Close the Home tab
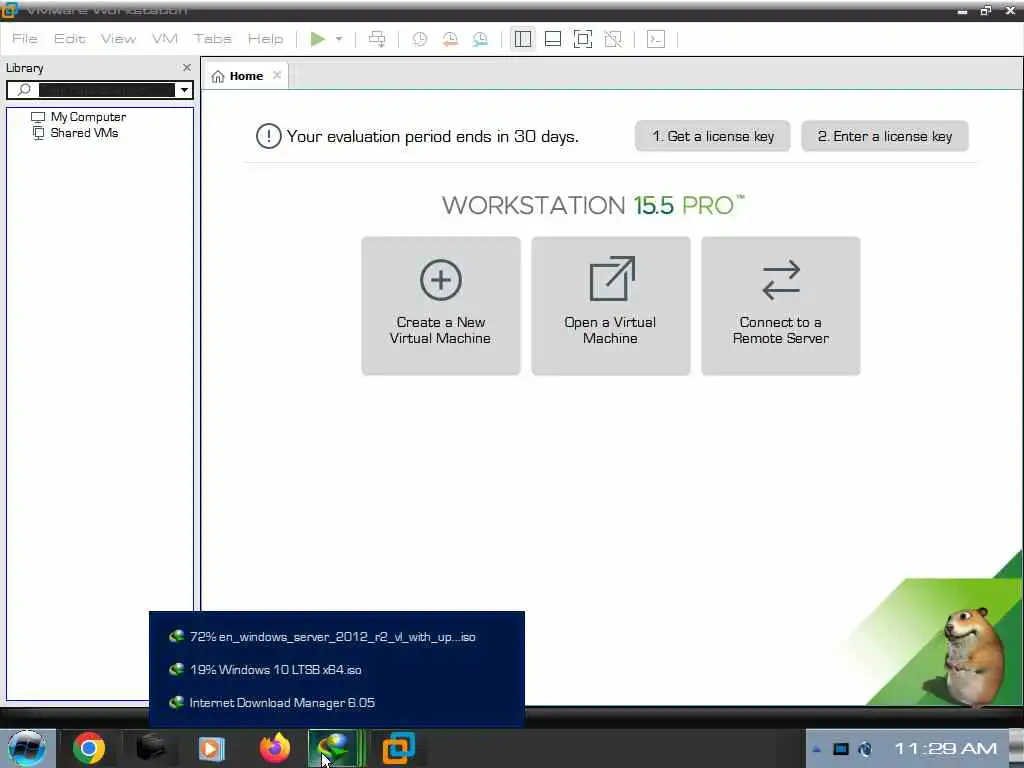The height and width of the screenshot is (768, 1024). click(277, 75)
